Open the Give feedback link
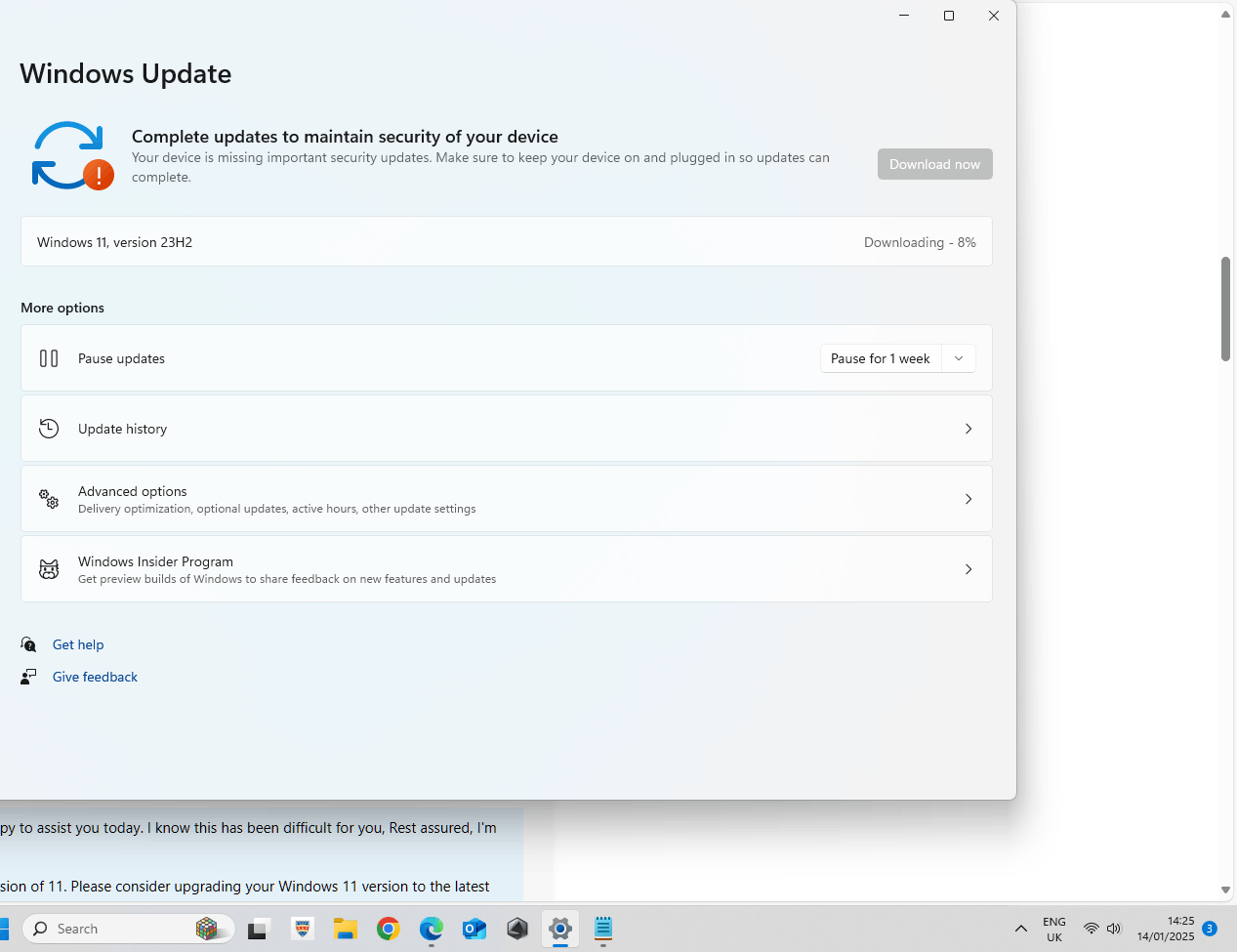Image resolution: width=1237 pixels, height=952 pixels. tap(95, 677)
